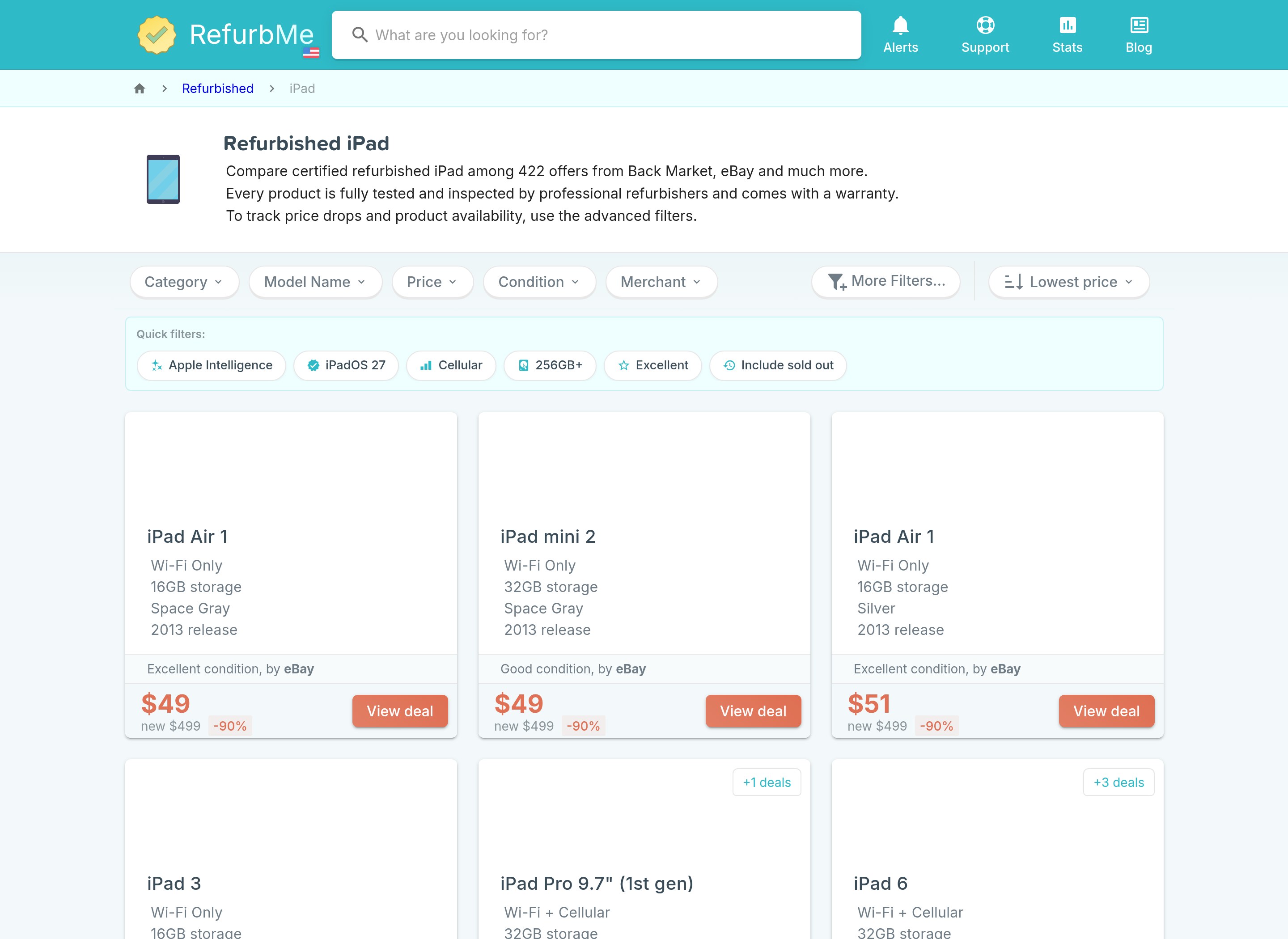
Task: Click the iPadOS 27 verified badge icon
Action: 313,365
